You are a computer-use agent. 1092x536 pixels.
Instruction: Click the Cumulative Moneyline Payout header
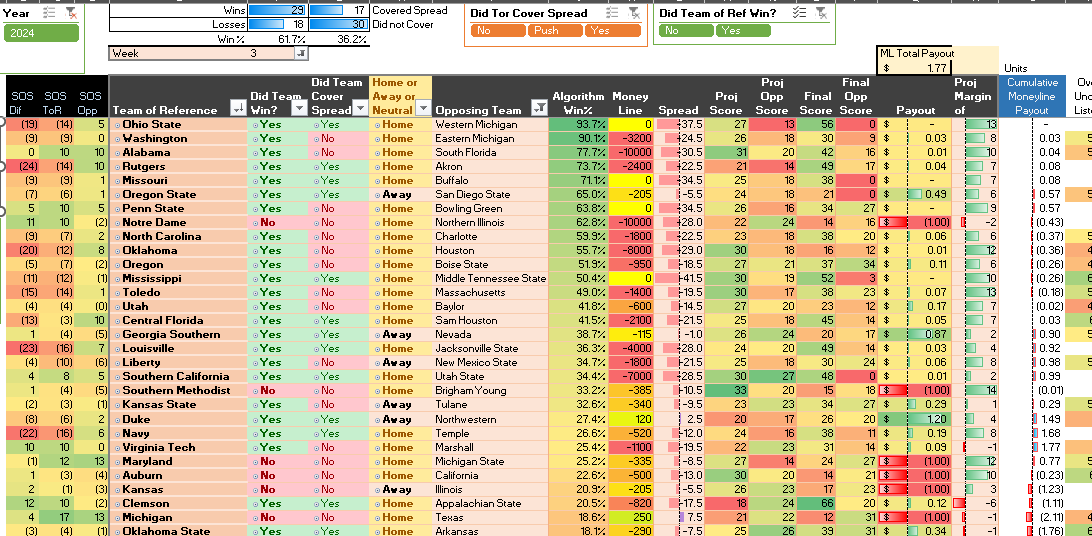[x=1031, y=96]
